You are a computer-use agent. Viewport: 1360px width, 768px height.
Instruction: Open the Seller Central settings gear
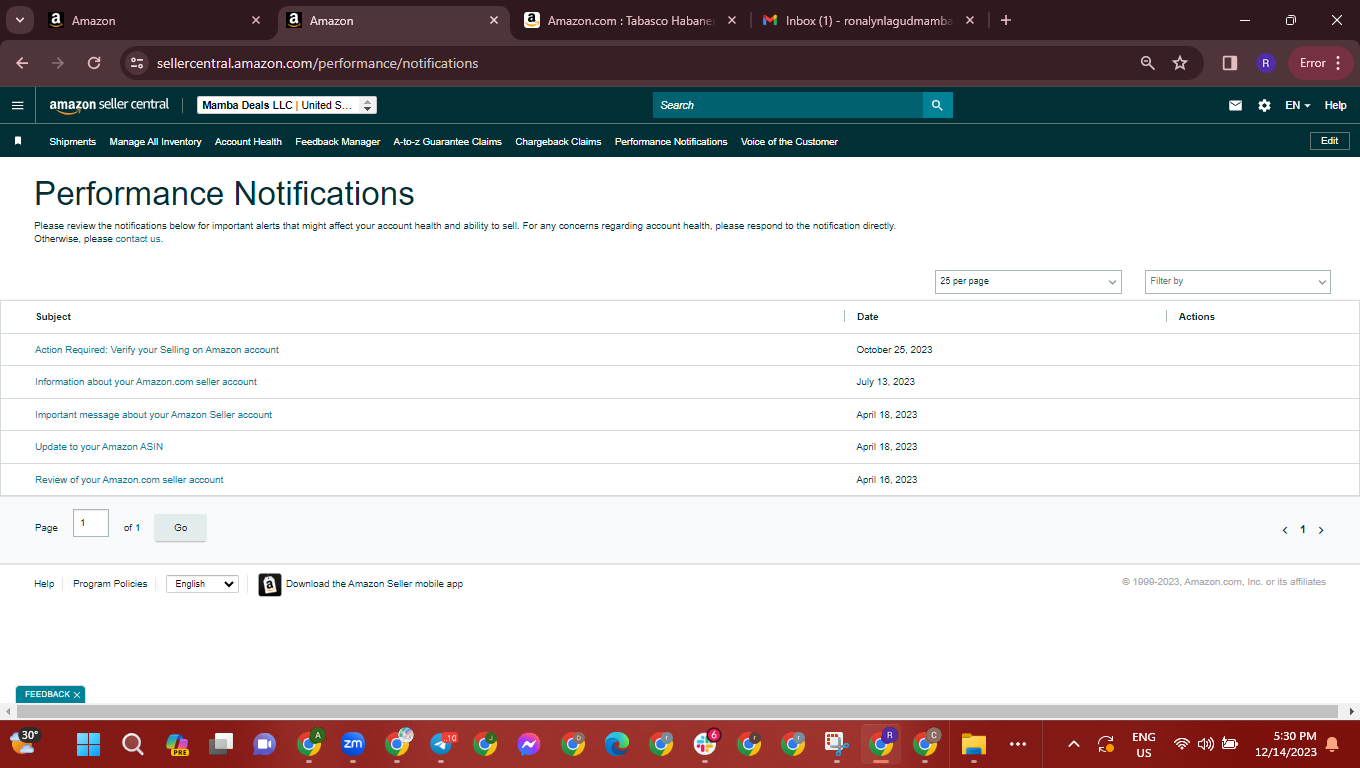click(1264, 105)
